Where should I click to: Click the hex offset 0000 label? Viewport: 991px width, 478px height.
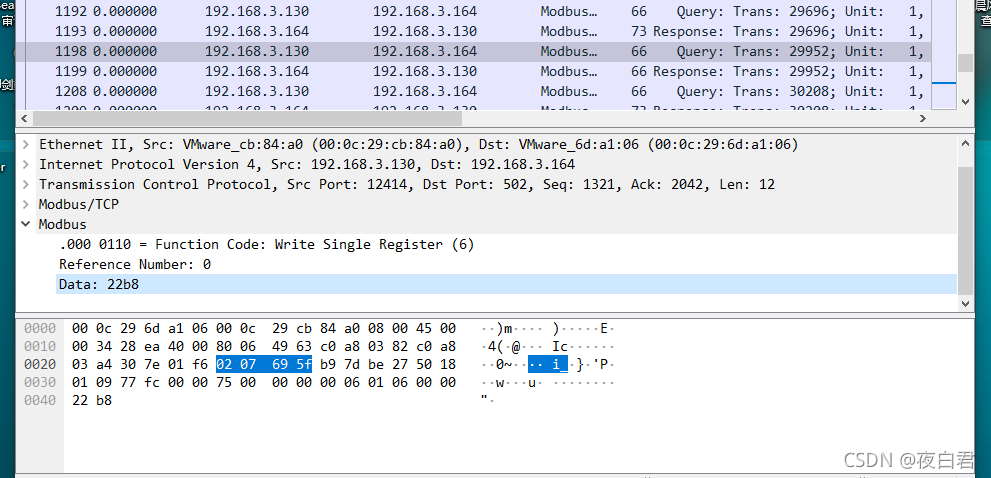pos(40,328)
